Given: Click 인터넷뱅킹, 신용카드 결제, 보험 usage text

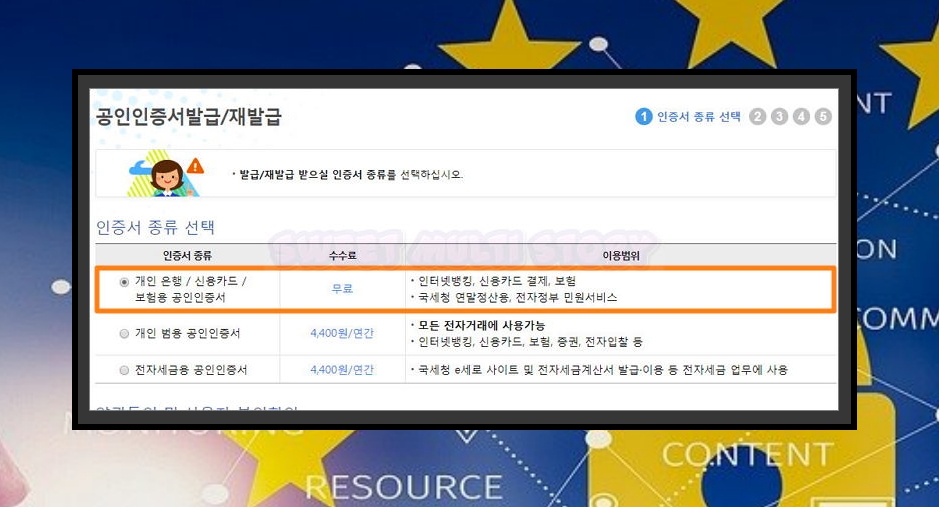Looking at the screenshot, I should point(496,281).
